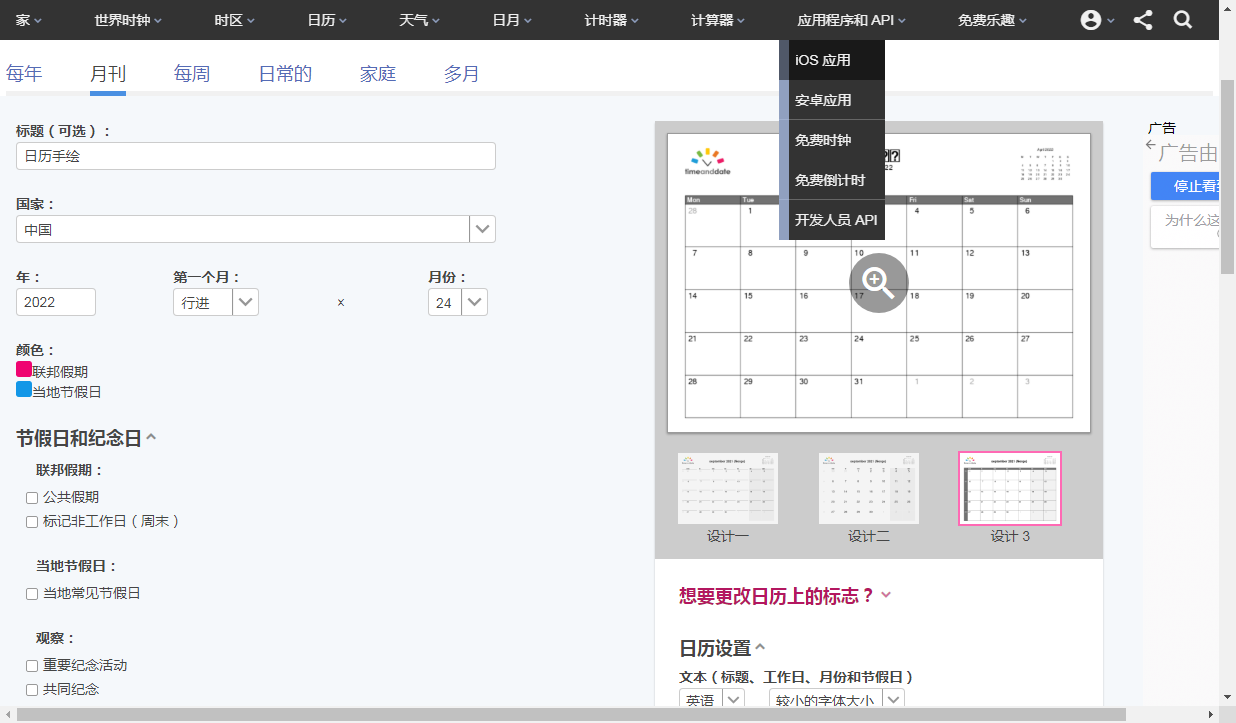
Task: Click the 为什么这 ad link
Action: click(x=1185, y=227)
